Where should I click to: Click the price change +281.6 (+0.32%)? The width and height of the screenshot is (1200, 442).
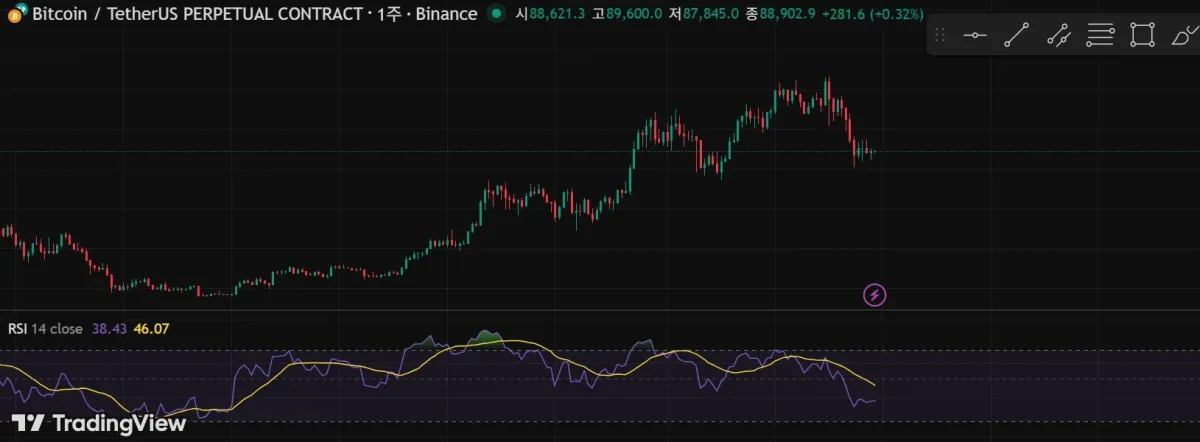click(882, 14)
